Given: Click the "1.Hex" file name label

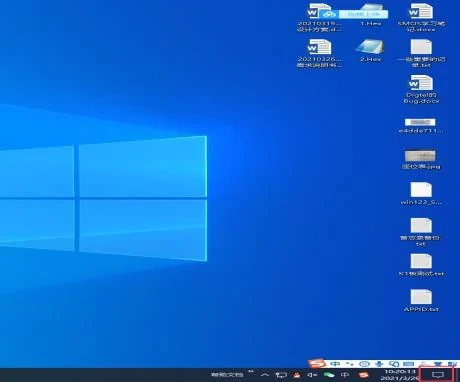Looking at the screenshot, I should (371, 24).
